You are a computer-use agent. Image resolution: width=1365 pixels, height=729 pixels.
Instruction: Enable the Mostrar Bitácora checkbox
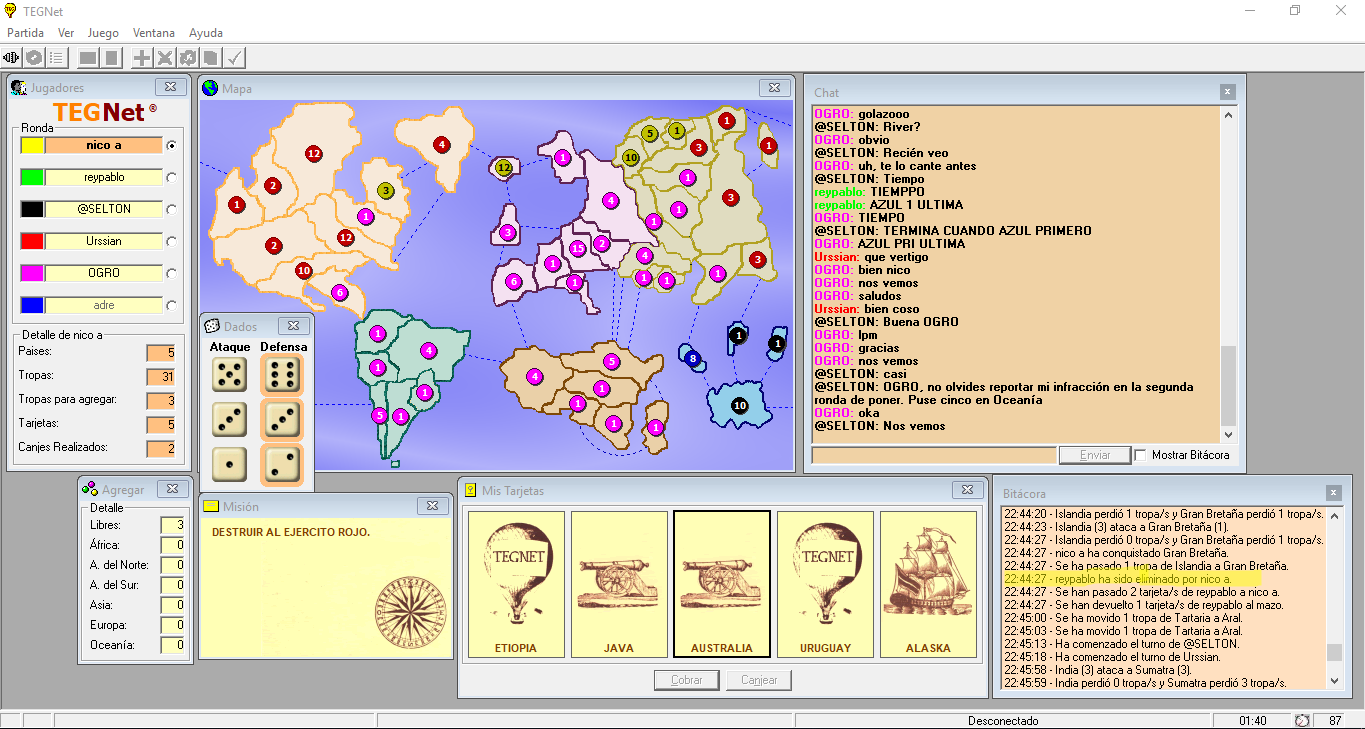click(x=1140, y=455)
